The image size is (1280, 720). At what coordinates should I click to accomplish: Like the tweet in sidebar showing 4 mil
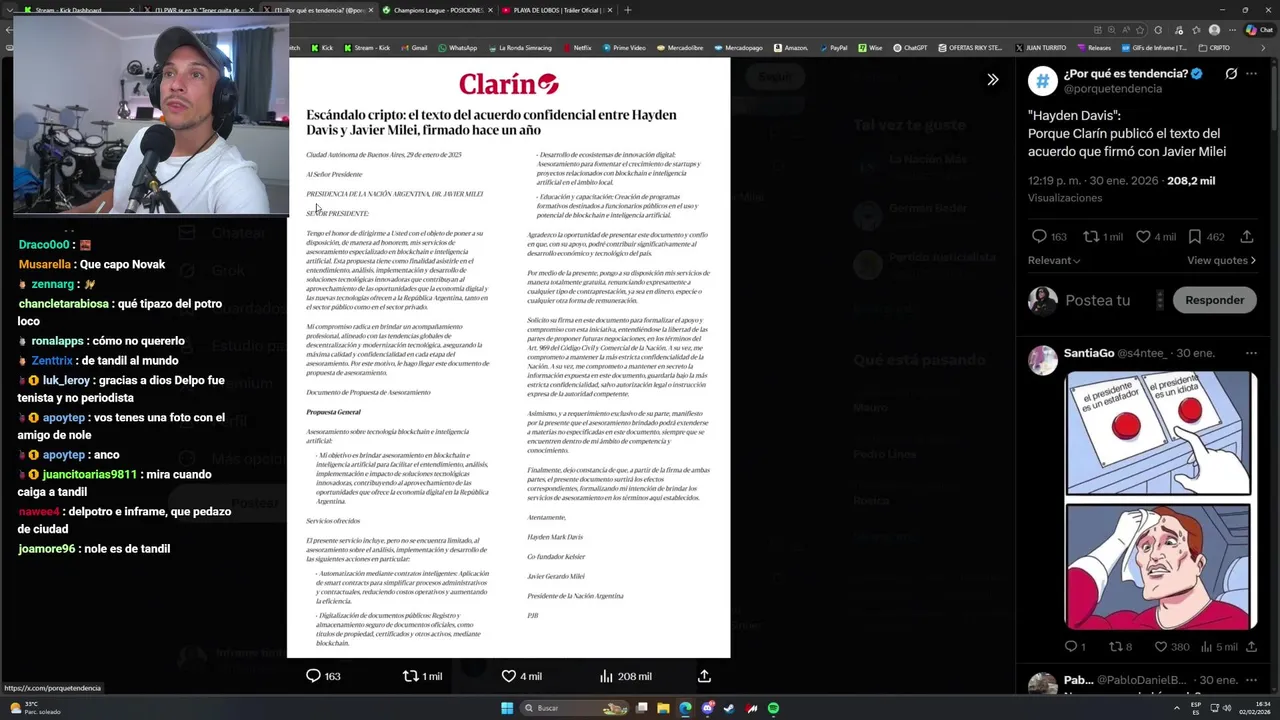point(1143,237)
